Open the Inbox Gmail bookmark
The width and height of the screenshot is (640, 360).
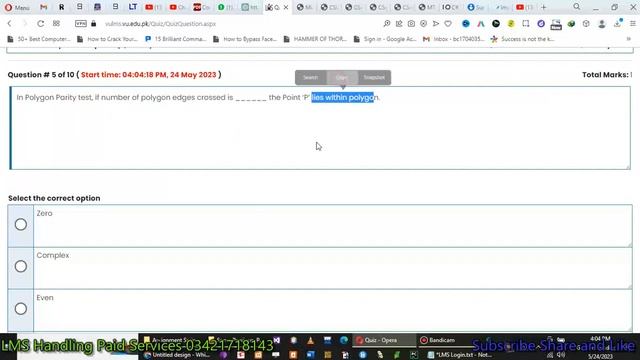(x=453, y=39)
